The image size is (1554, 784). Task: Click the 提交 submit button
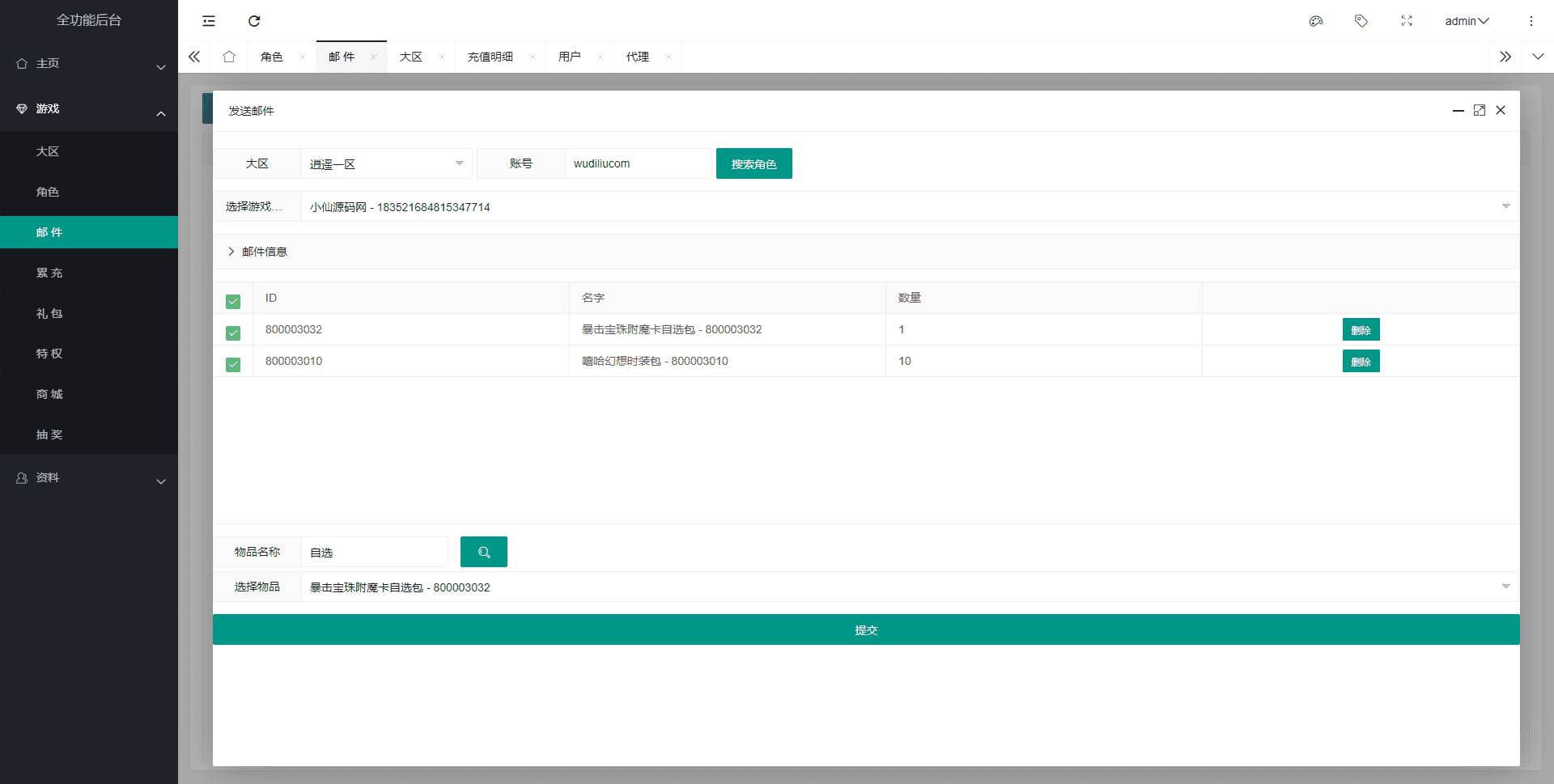click(866, 629)
